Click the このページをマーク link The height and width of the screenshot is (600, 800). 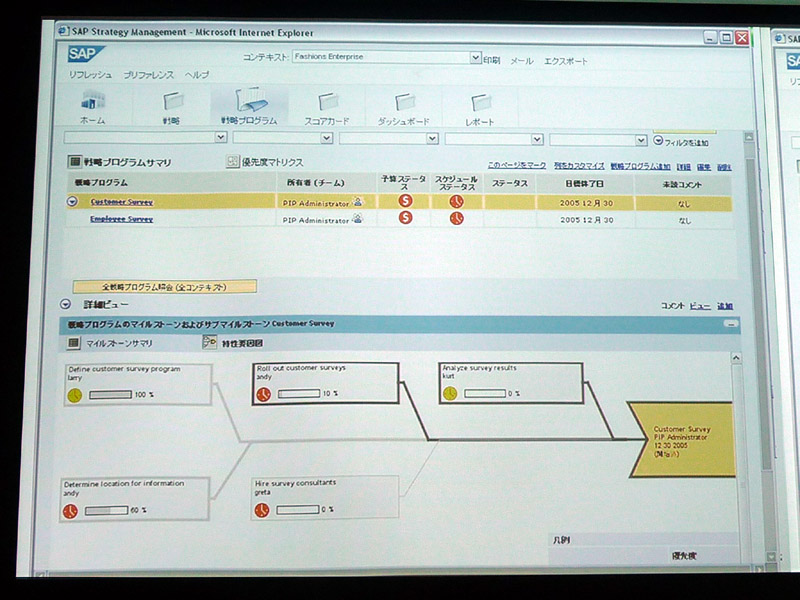pos(516,165)
